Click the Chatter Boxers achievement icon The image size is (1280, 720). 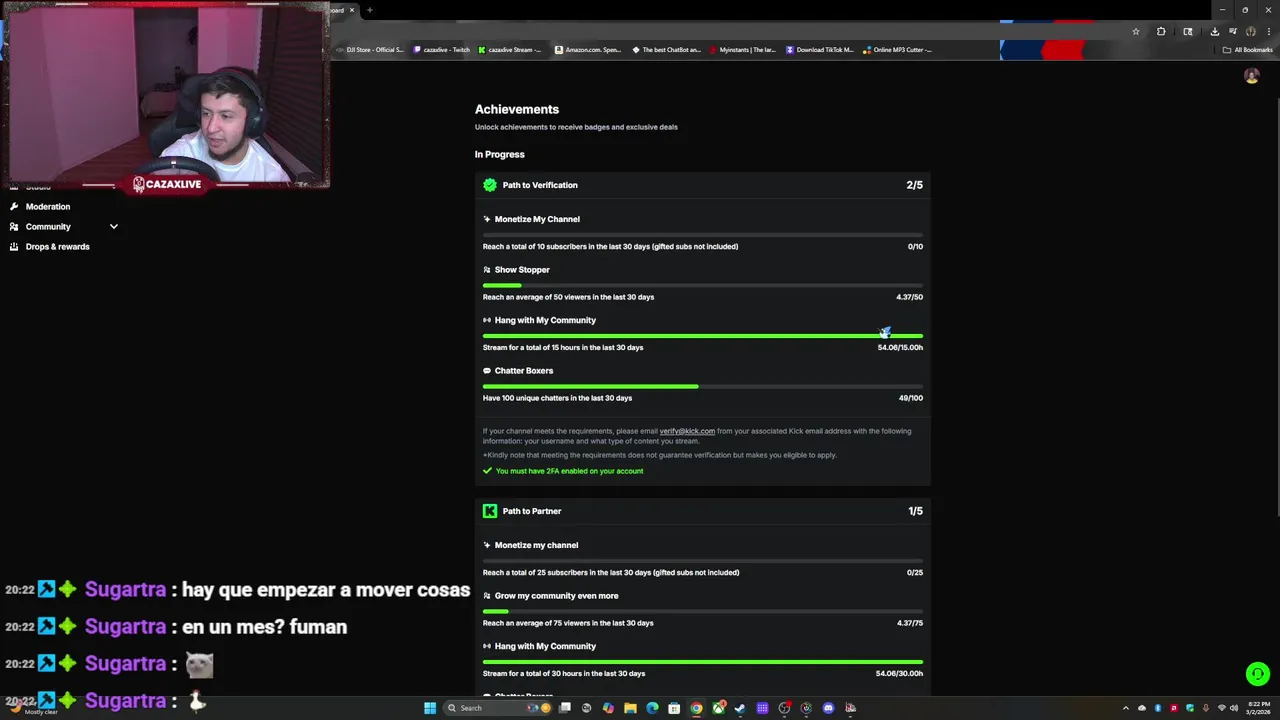point(487,371)
